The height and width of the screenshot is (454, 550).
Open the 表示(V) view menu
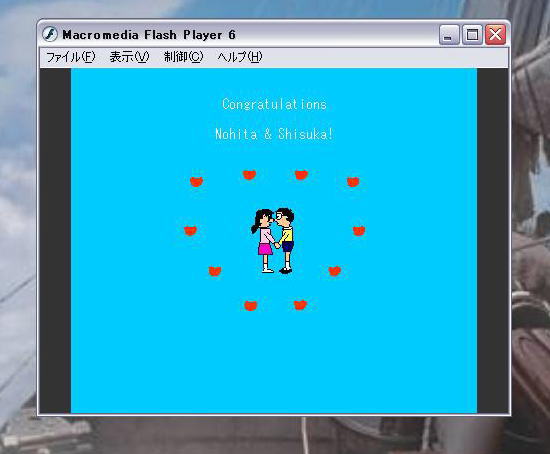coord(129,57)
